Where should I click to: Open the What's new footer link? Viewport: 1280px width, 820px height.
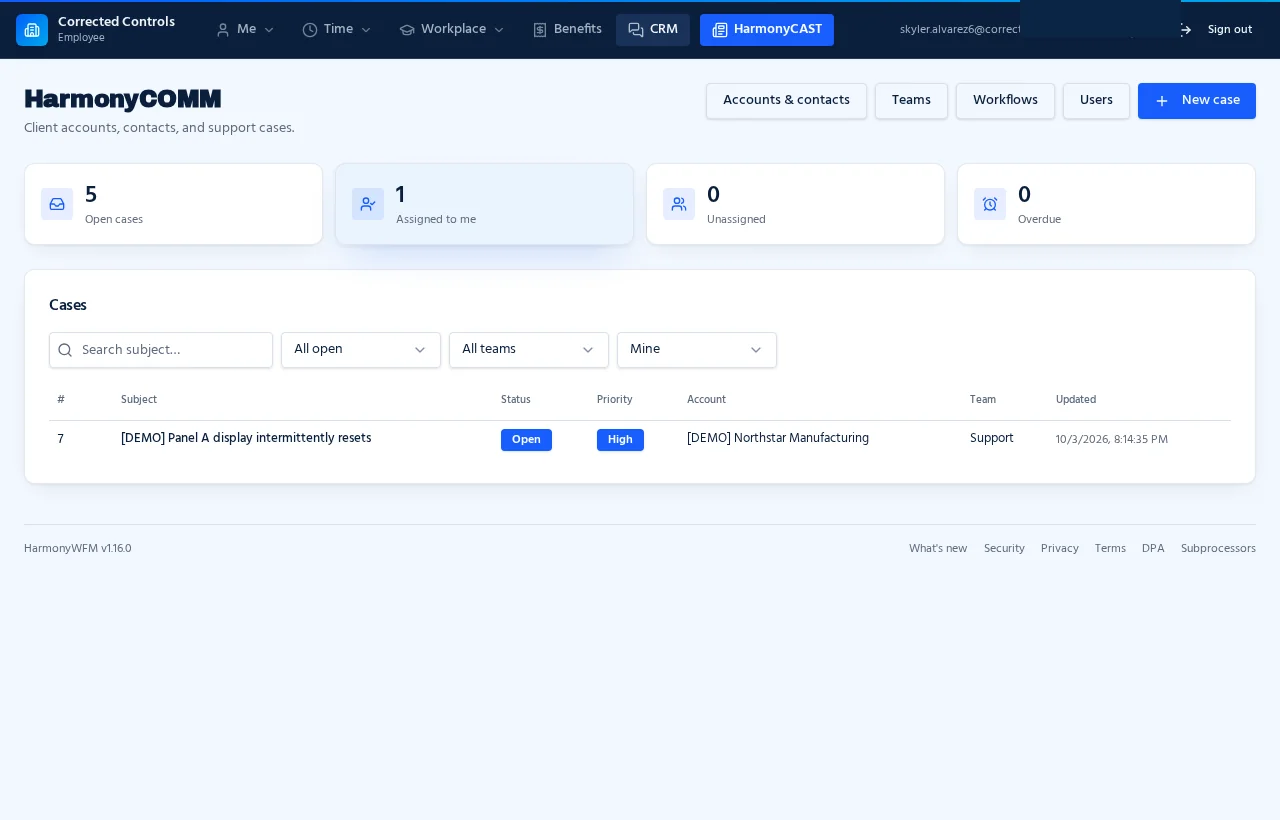(x=938, y=549)
